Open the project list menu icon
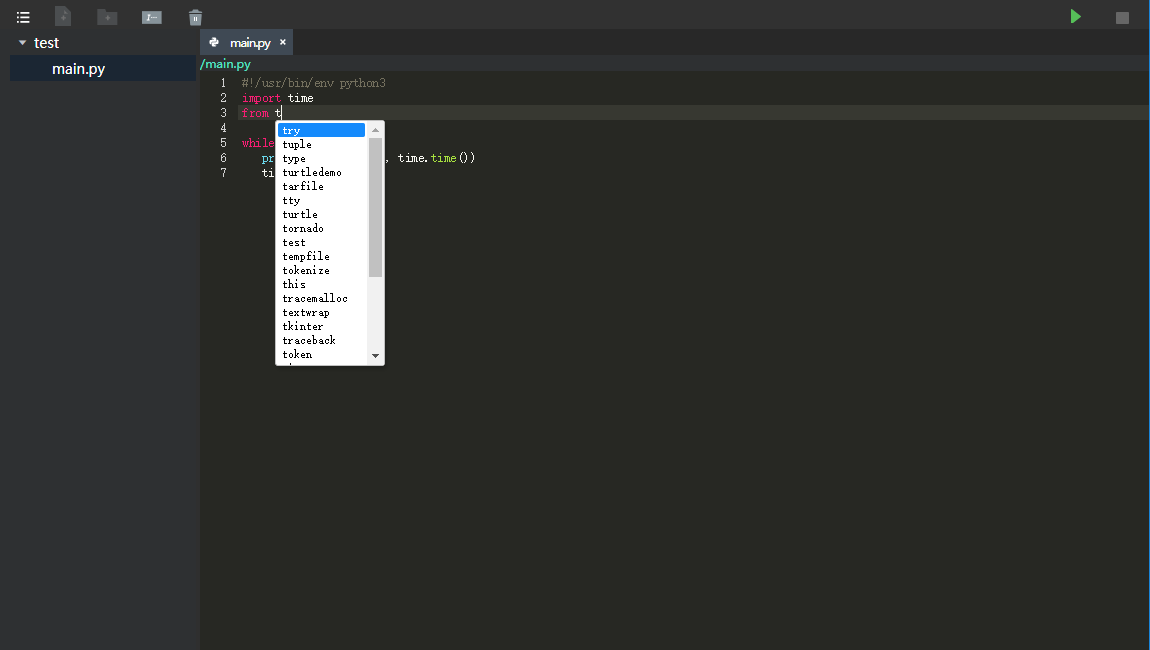The height and width of the screenshot is (650, 1150). point(23,17)
